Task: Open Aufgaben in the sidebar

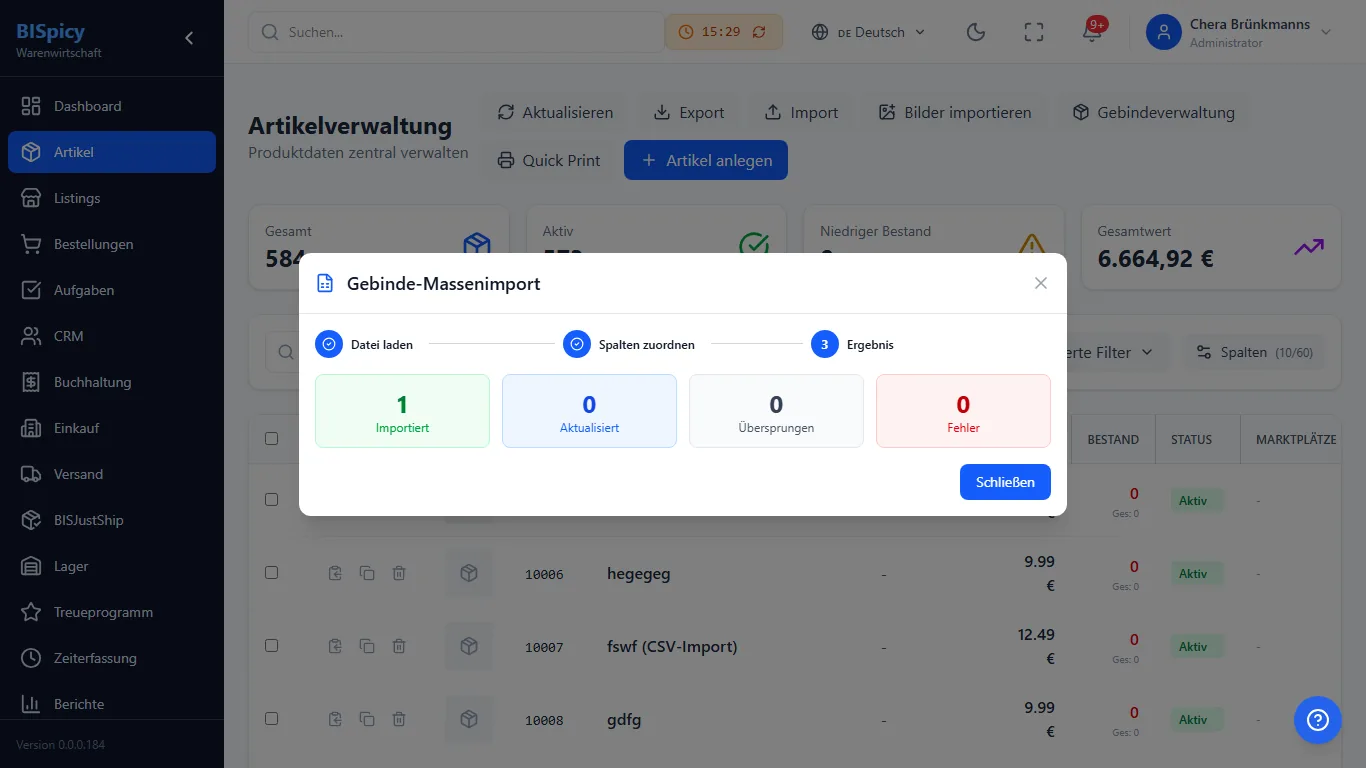Action: tap(112, 290)
